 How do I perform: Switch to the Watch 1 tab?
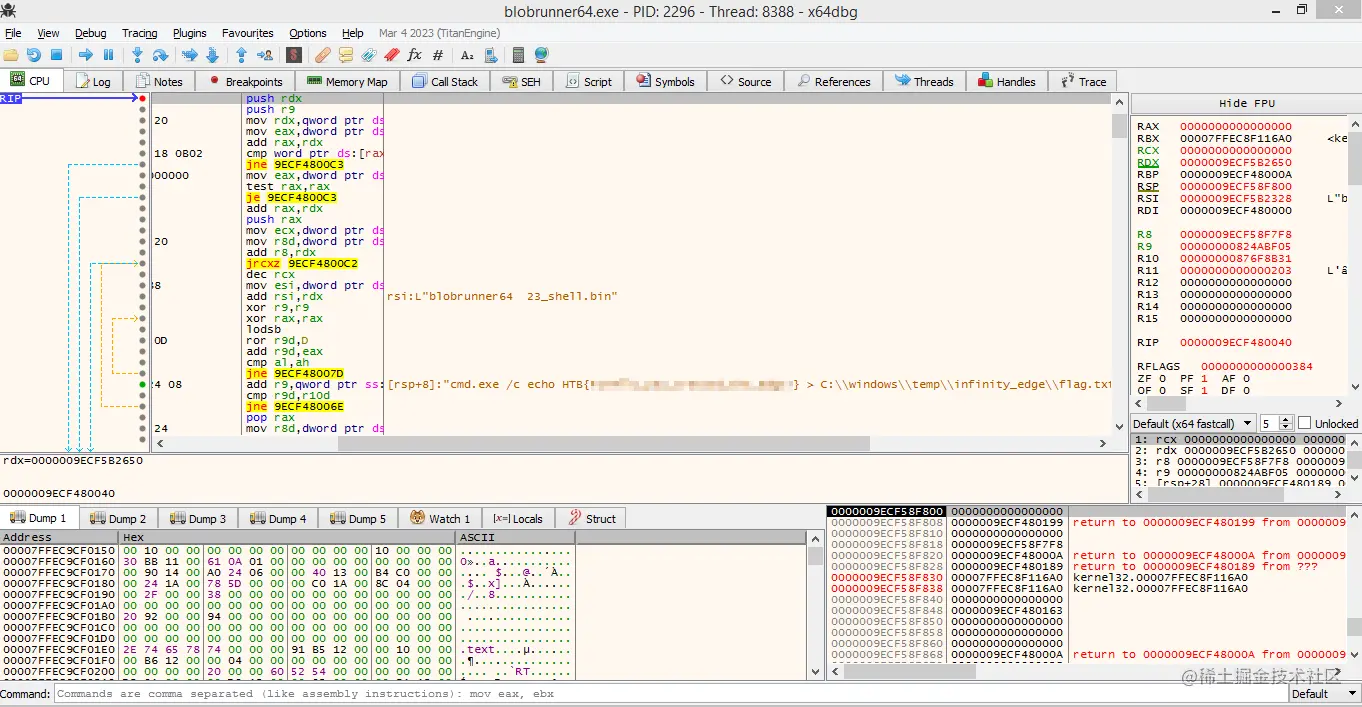pos(440,518)
